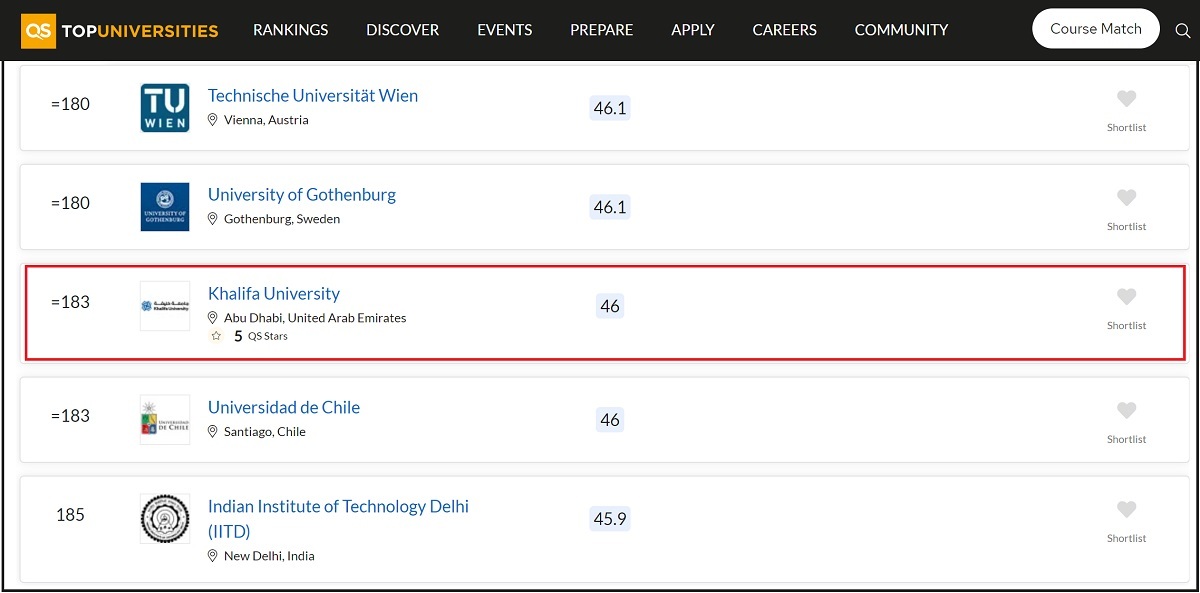Open the Discover menu
The image size is (1200, 593).
[x=402, y=30]
